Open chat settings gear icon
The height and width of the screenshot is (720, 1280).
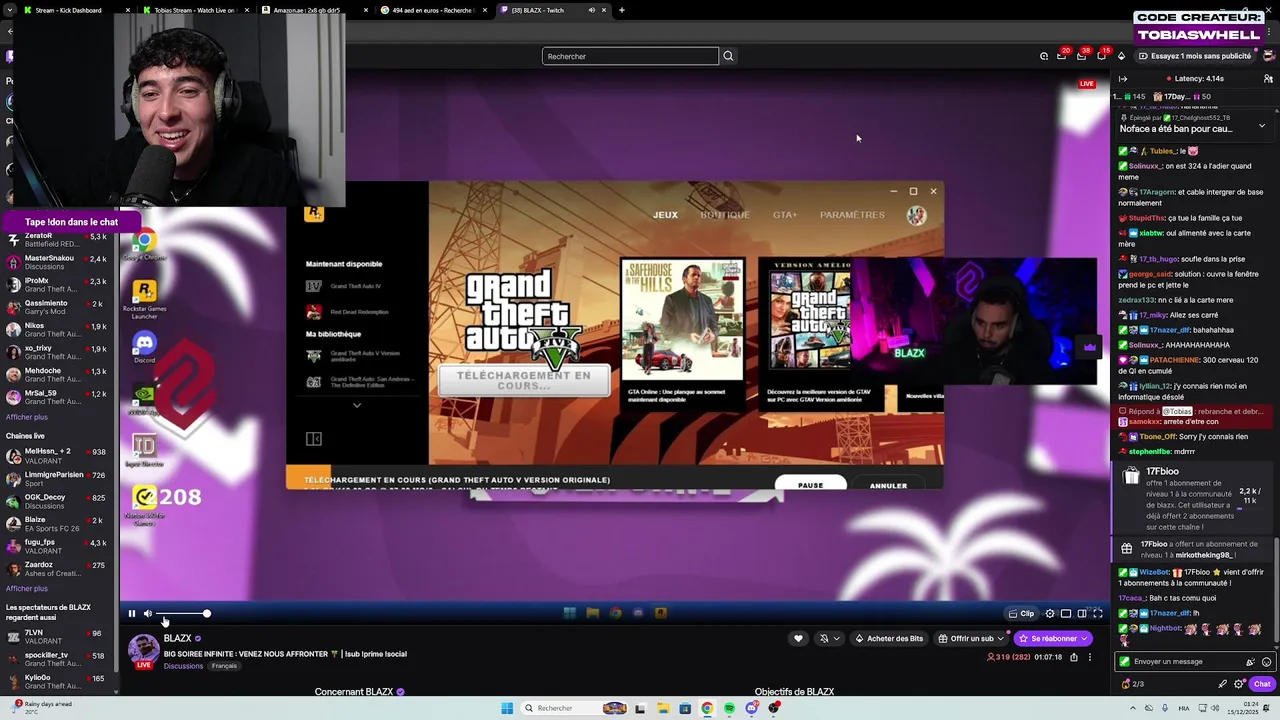pos(1239,684)
